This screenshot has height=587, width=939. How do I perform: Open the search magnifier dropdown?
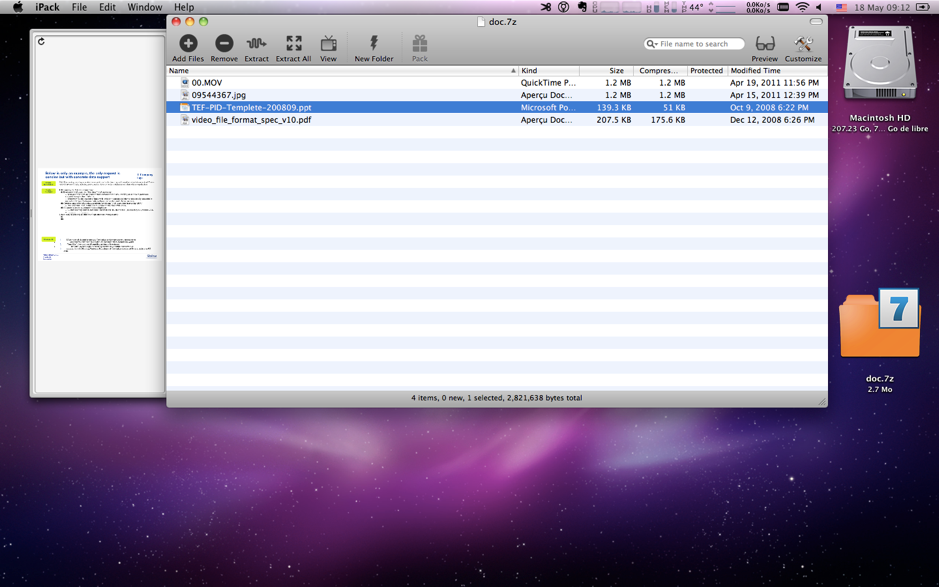652,44
